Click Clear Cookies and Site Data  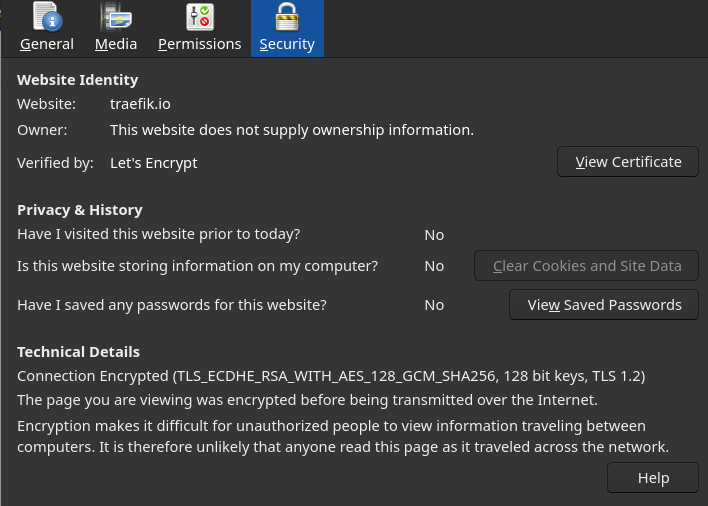[586, 266]
